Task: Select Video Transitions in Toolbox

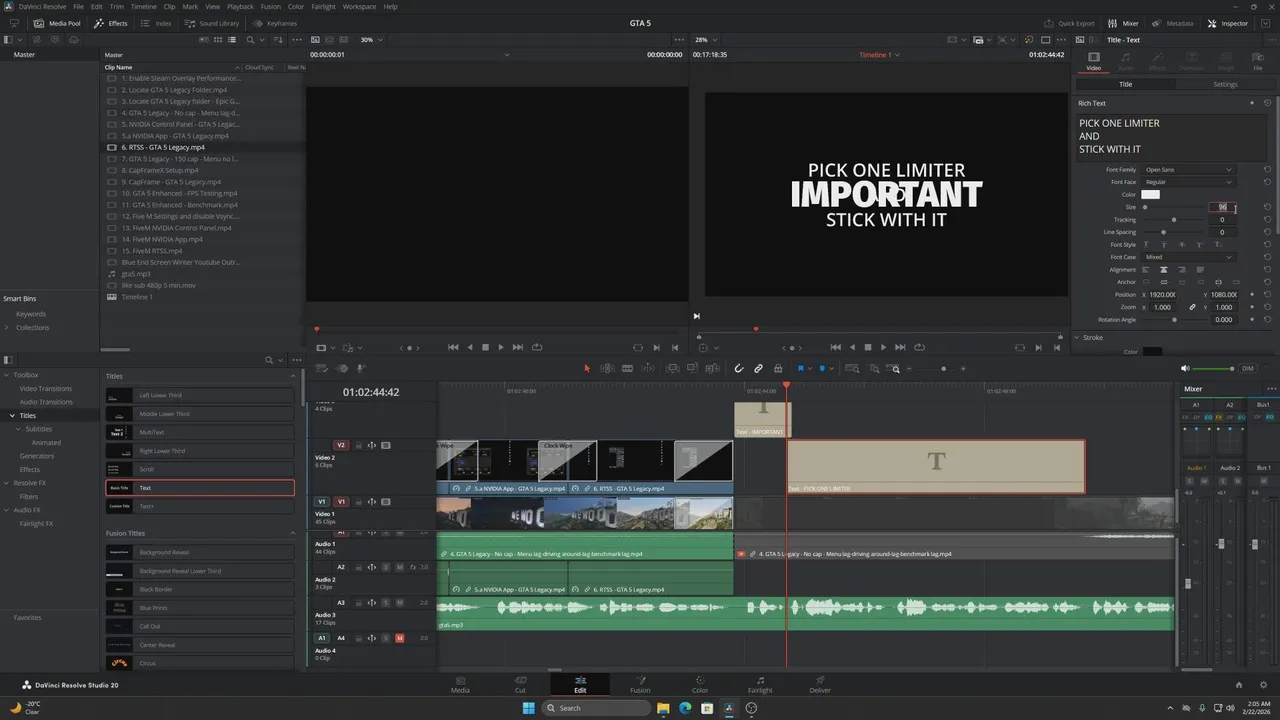Action: click(x=46, y=388)
